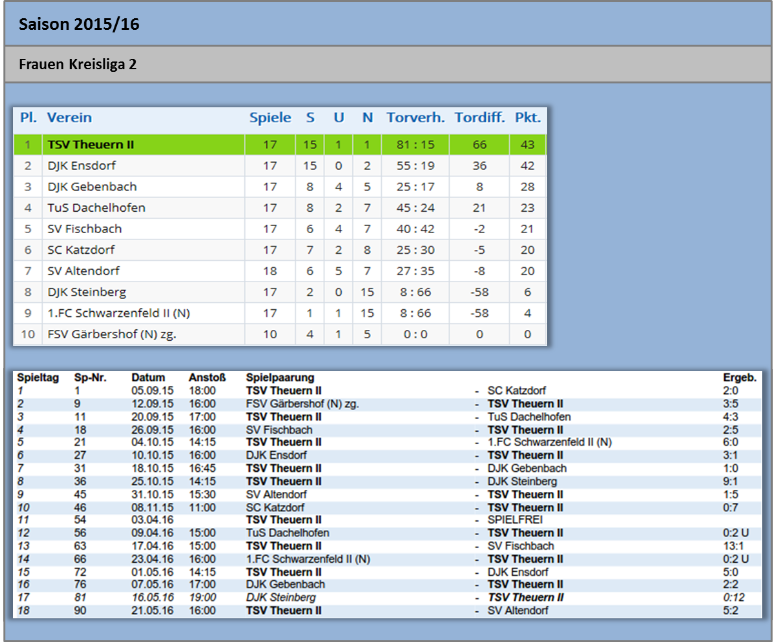This screenshot has height=642, width=775.
Task: Click result '5:2' against SV Altendorf
Action: coord(731,611)
